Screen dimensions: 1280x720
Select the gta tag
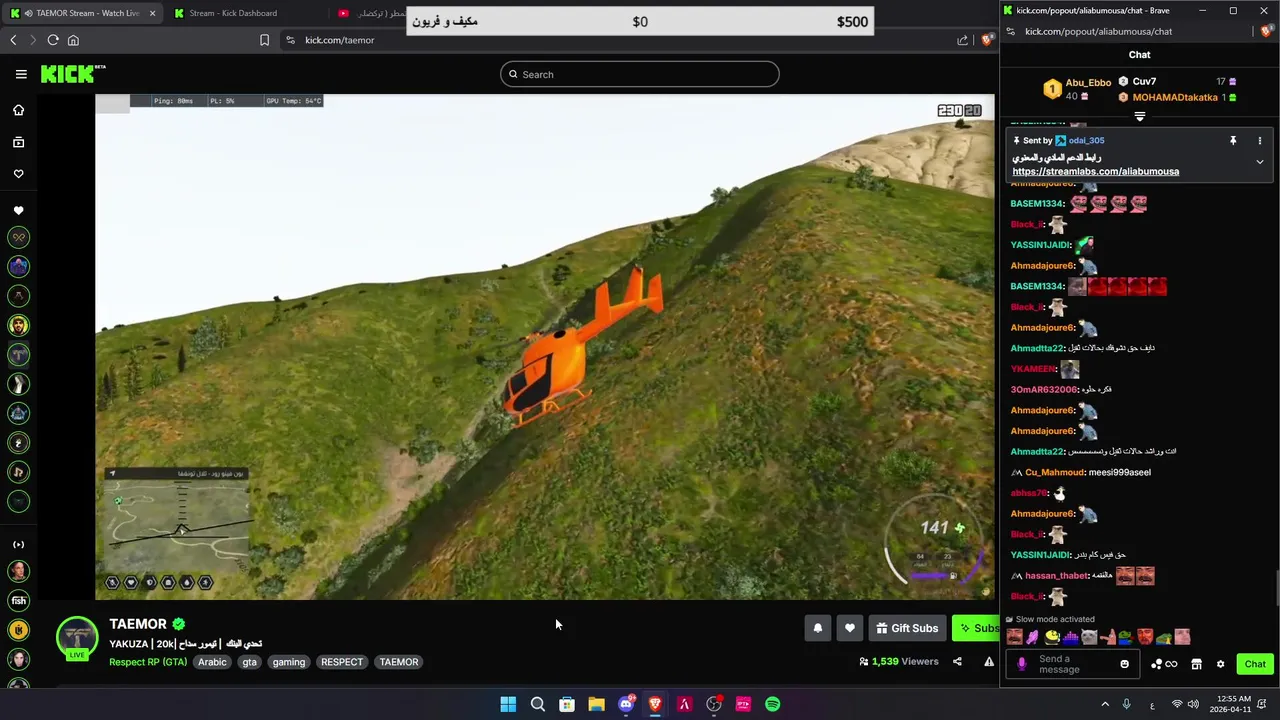[249, 662]
